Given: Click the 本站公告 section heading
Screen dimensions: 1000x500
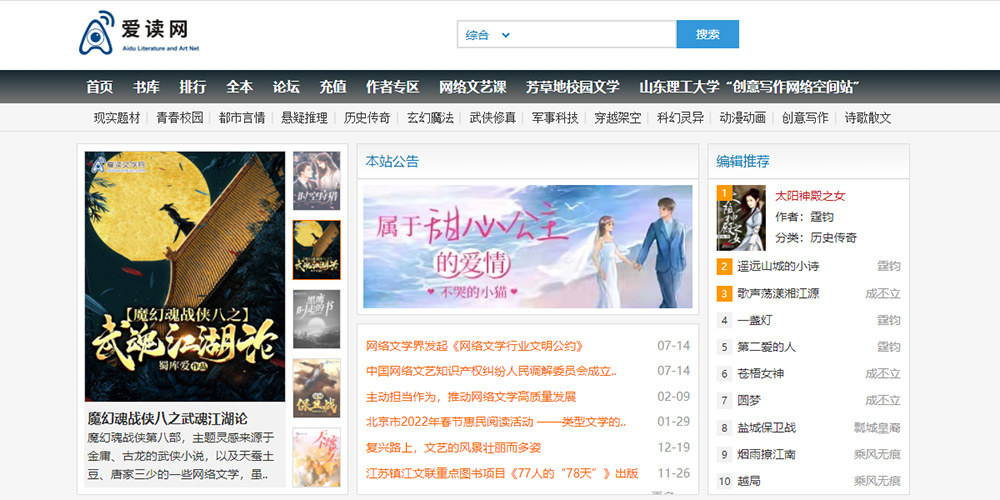Looking at the screenshot, I should point(392,161).
